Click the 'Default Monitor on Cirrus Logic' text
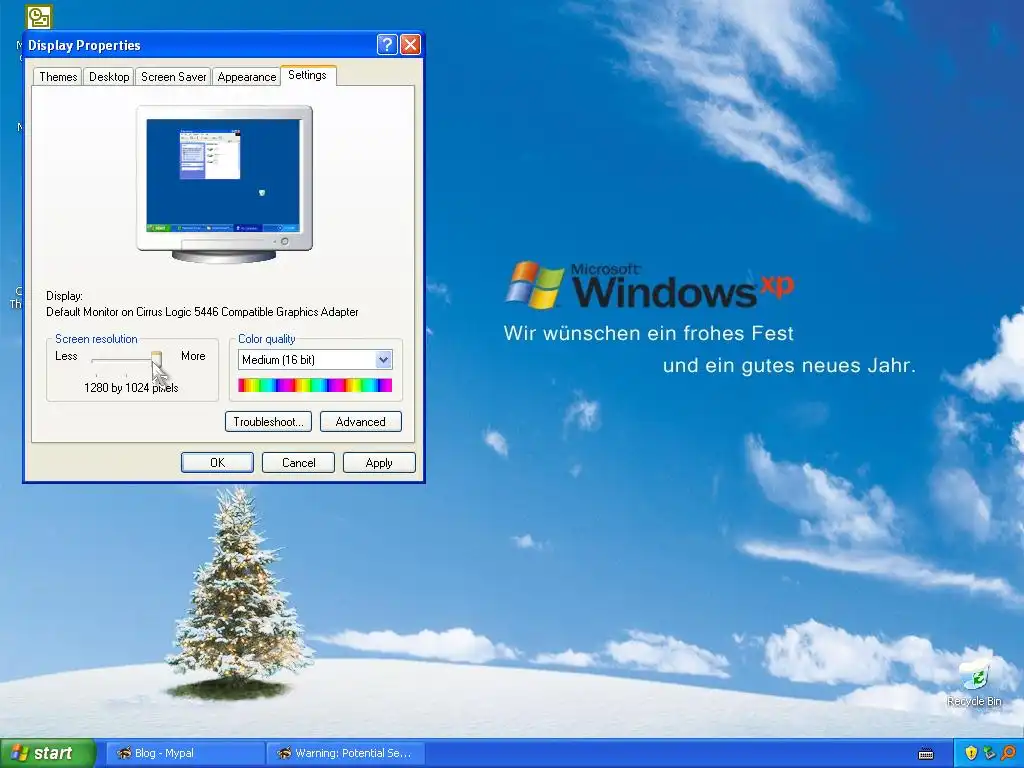1024x768 pixels. [x=202, y=312]
